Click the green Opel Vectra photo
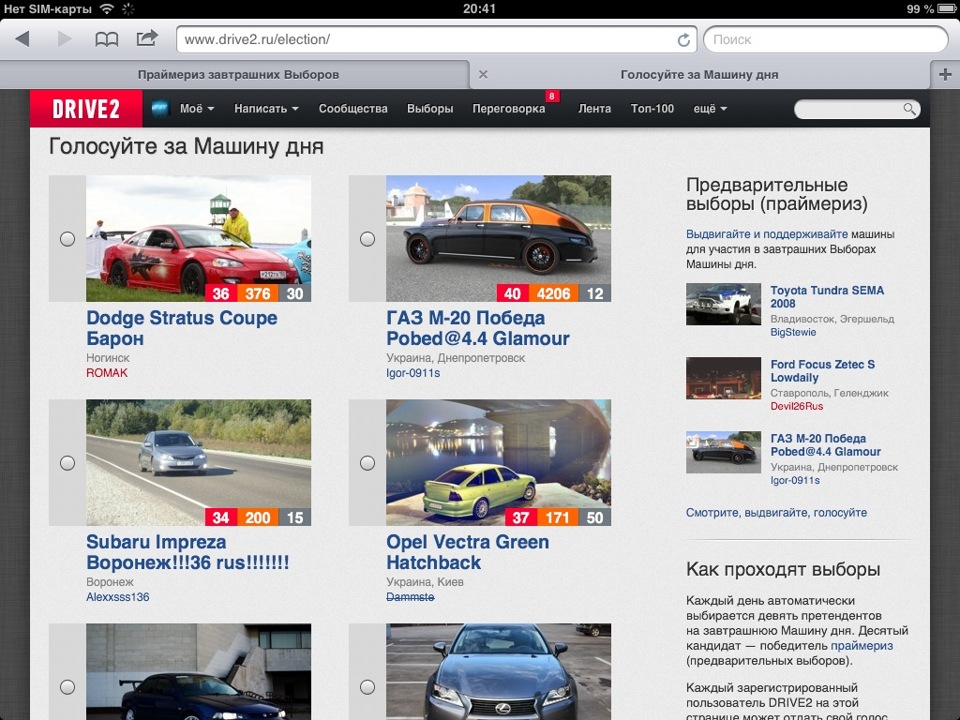The width and height of the screenshot is (960, 720). coord(498,463)
